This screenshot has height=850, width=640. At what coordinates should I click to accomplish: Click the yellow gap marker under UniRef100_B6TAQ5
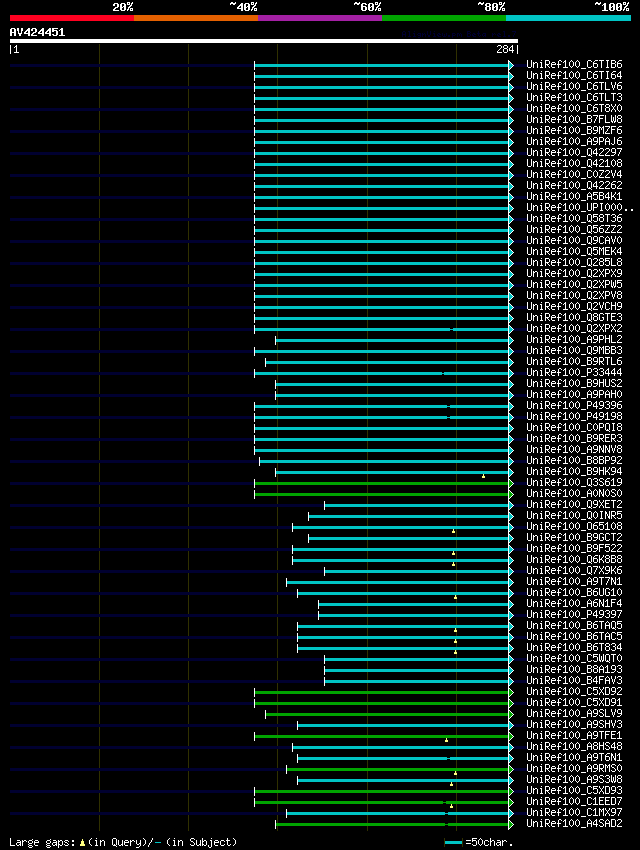455,630
